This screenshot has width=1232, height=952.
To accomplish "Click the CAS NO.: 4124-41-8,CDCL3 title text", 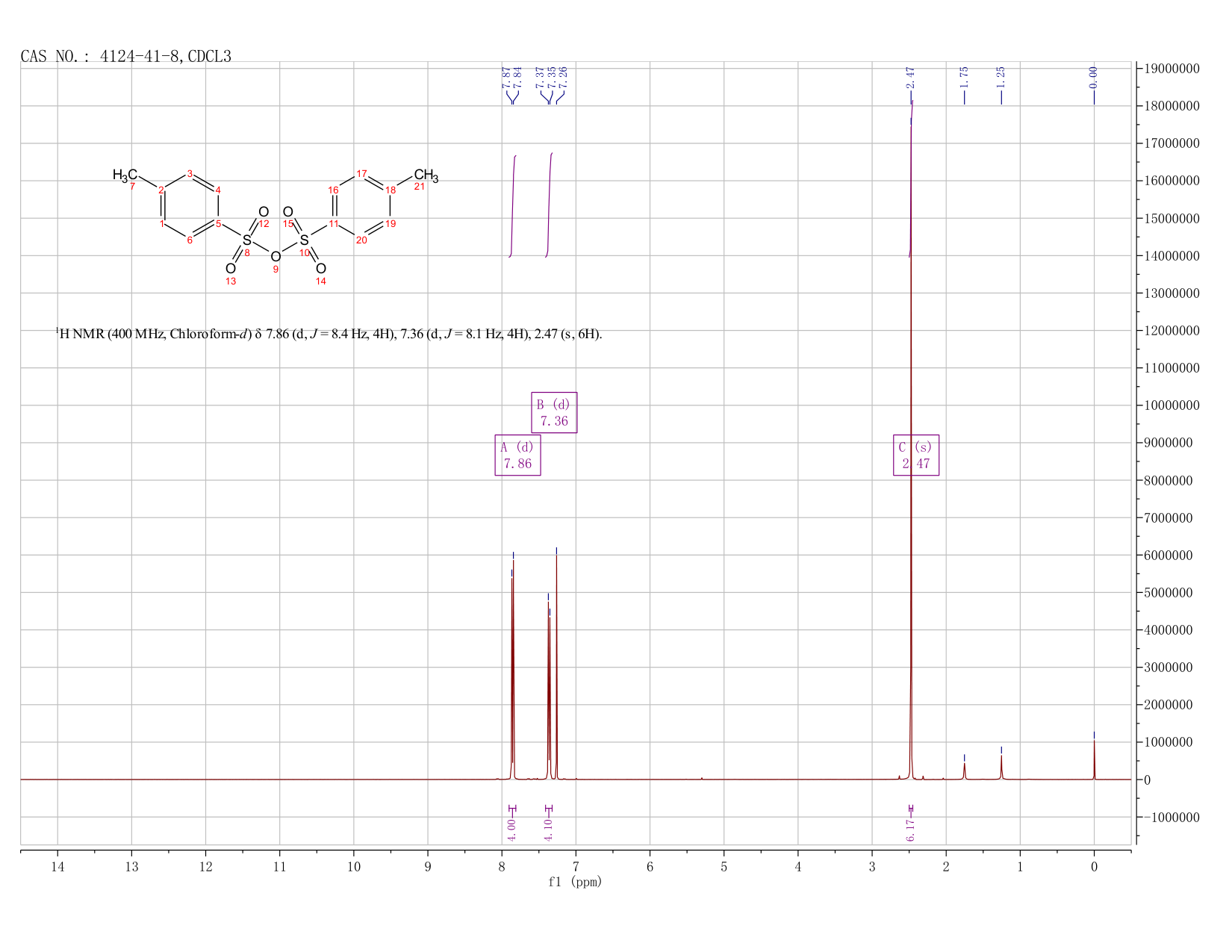I will pyautogui.click(x=126, y=57).
